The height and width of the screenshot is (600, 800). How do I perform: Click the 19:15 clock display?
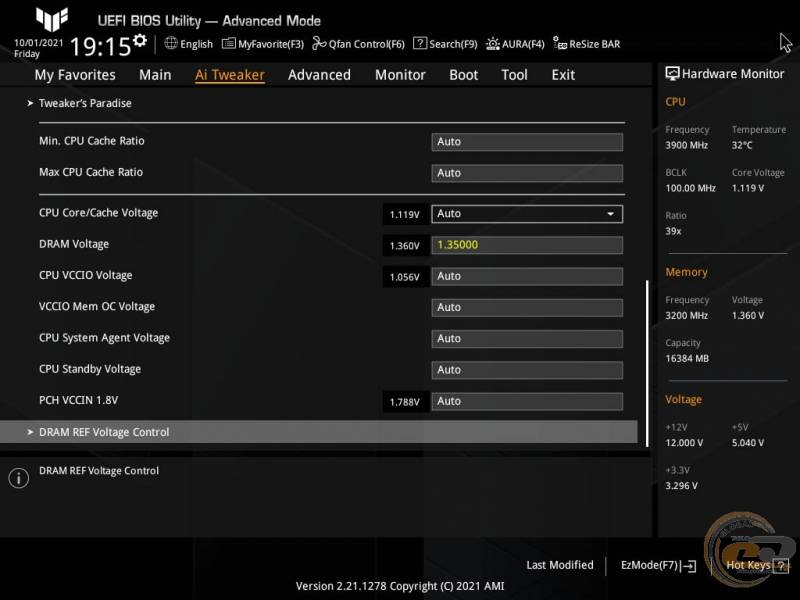click(x=100, y=47)
